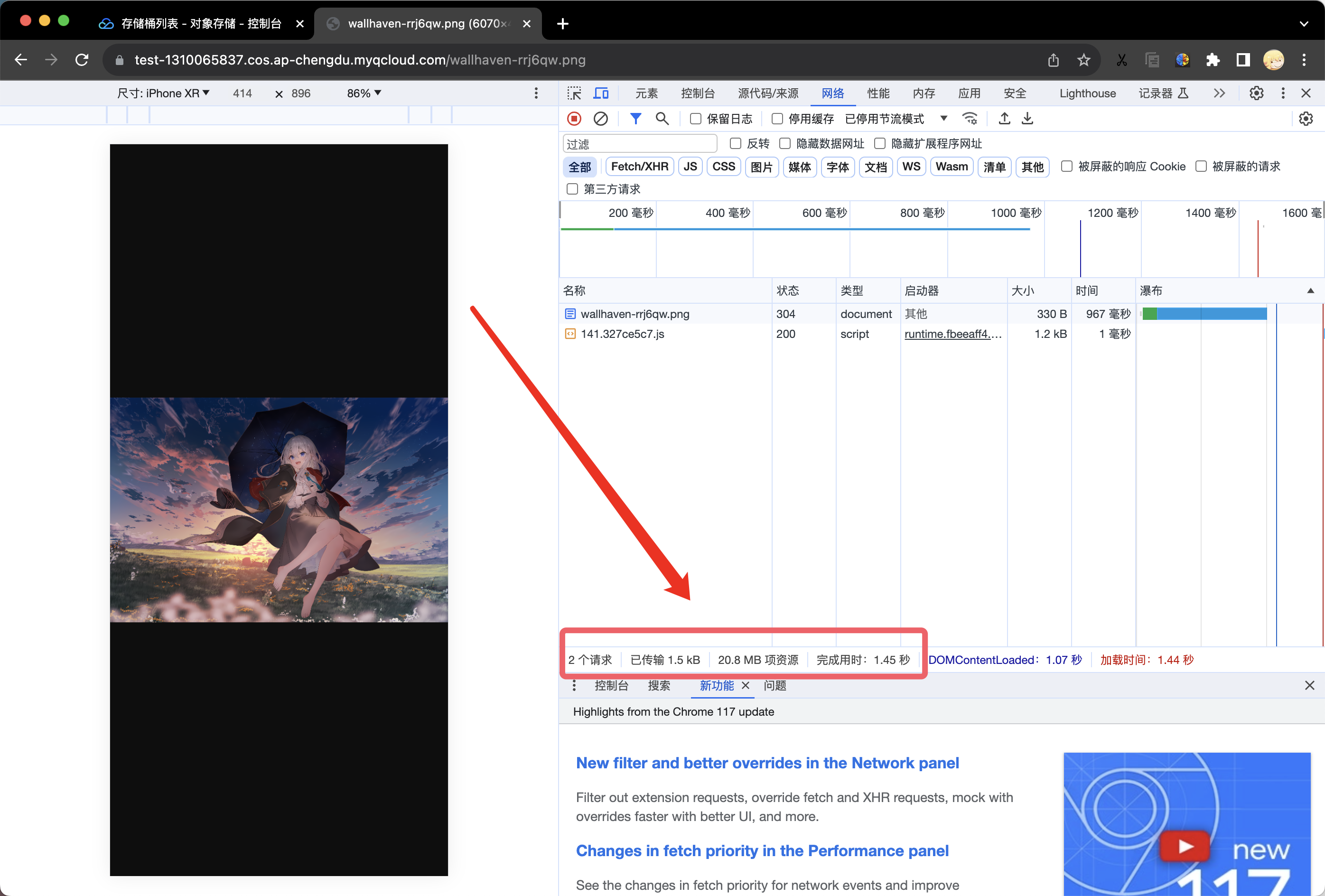
Task: Switch to 元素 tab
Action: tap(646, 93)
